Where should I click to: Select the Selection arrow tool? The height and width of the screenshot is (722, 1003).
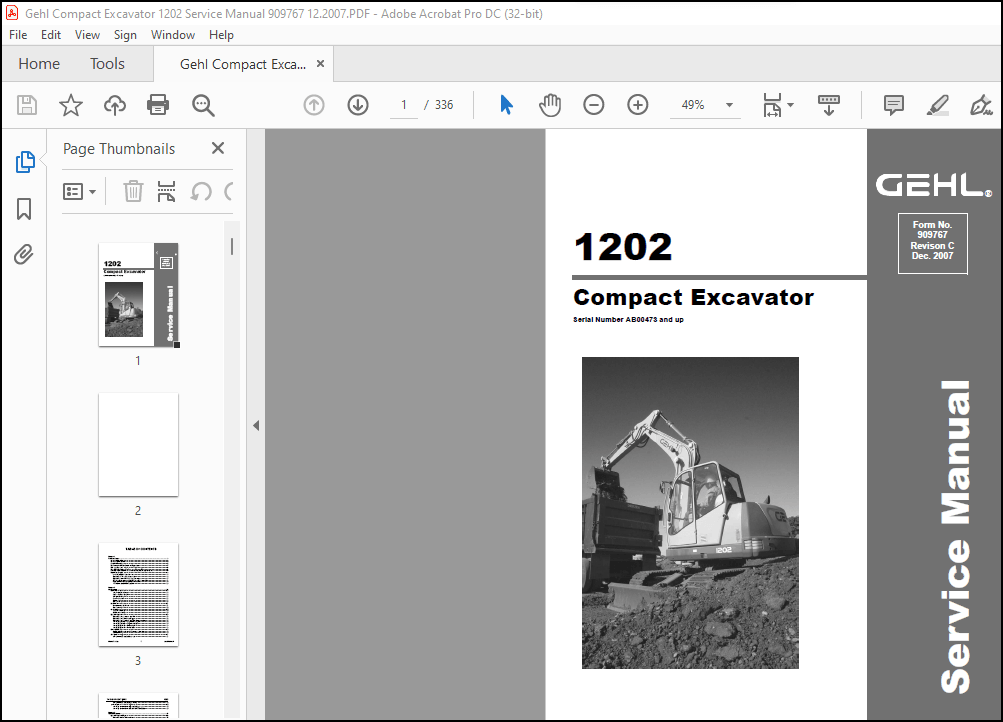[x=505, y=104]
